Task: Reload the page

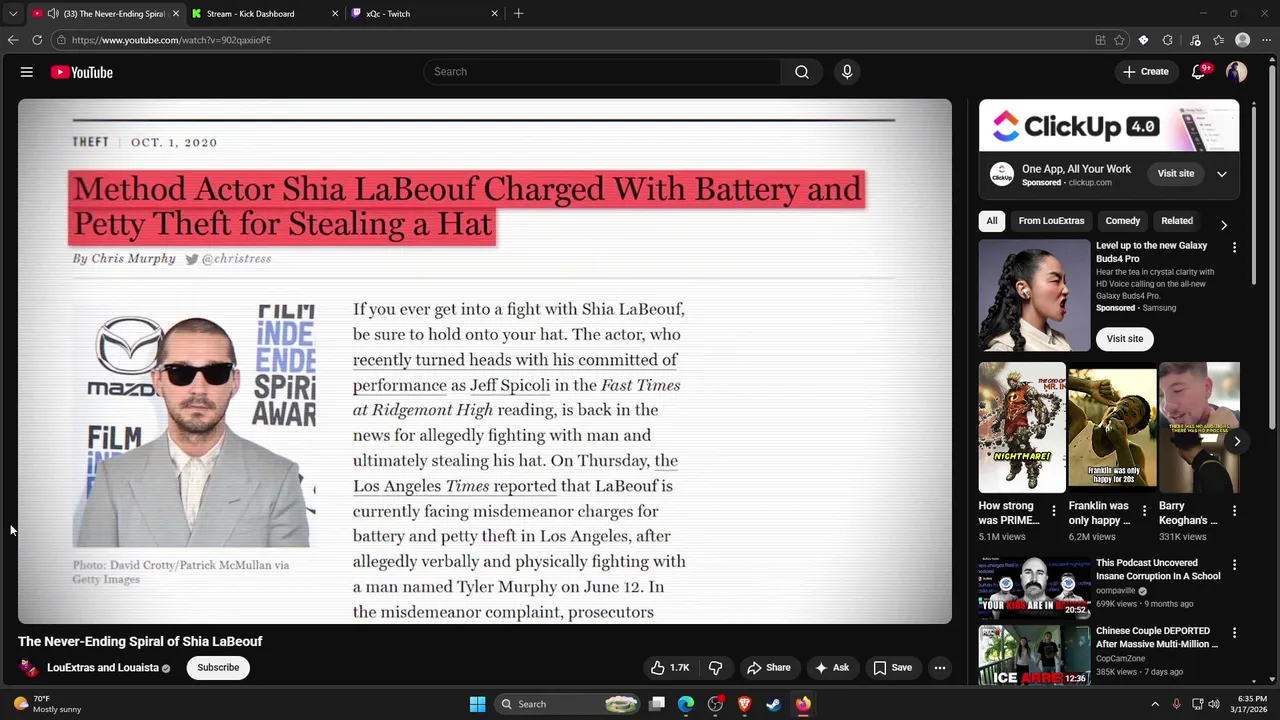Action: (x=37, y=40)
